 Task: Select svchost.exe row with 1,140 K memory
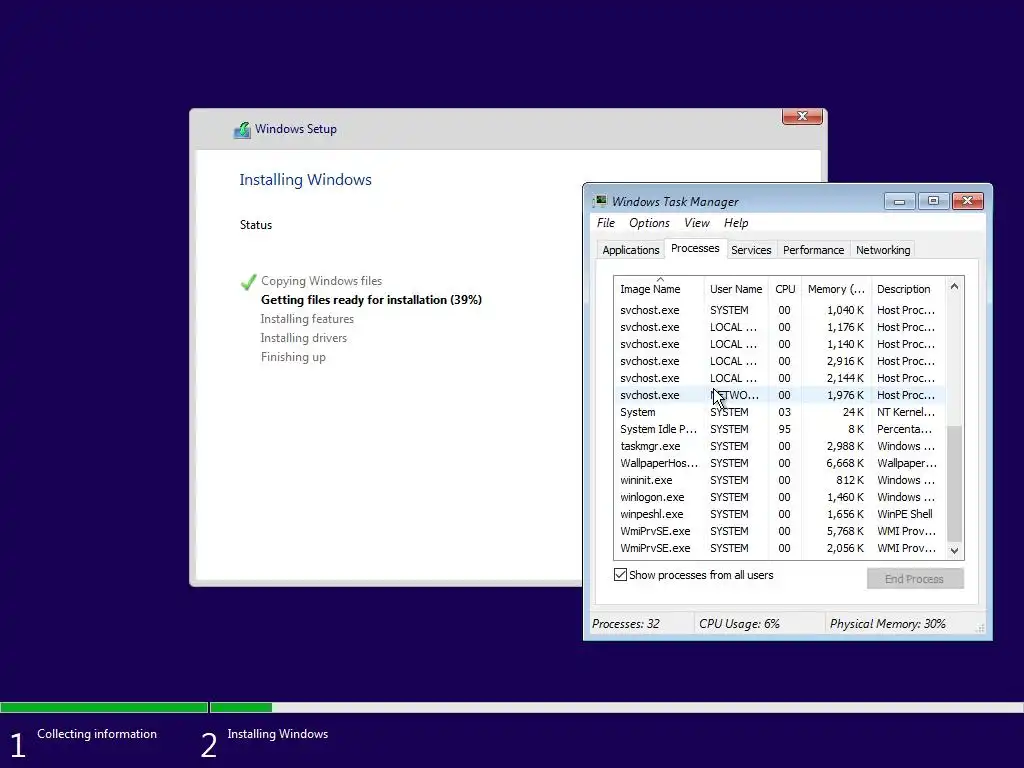click(x=780, y=344)
